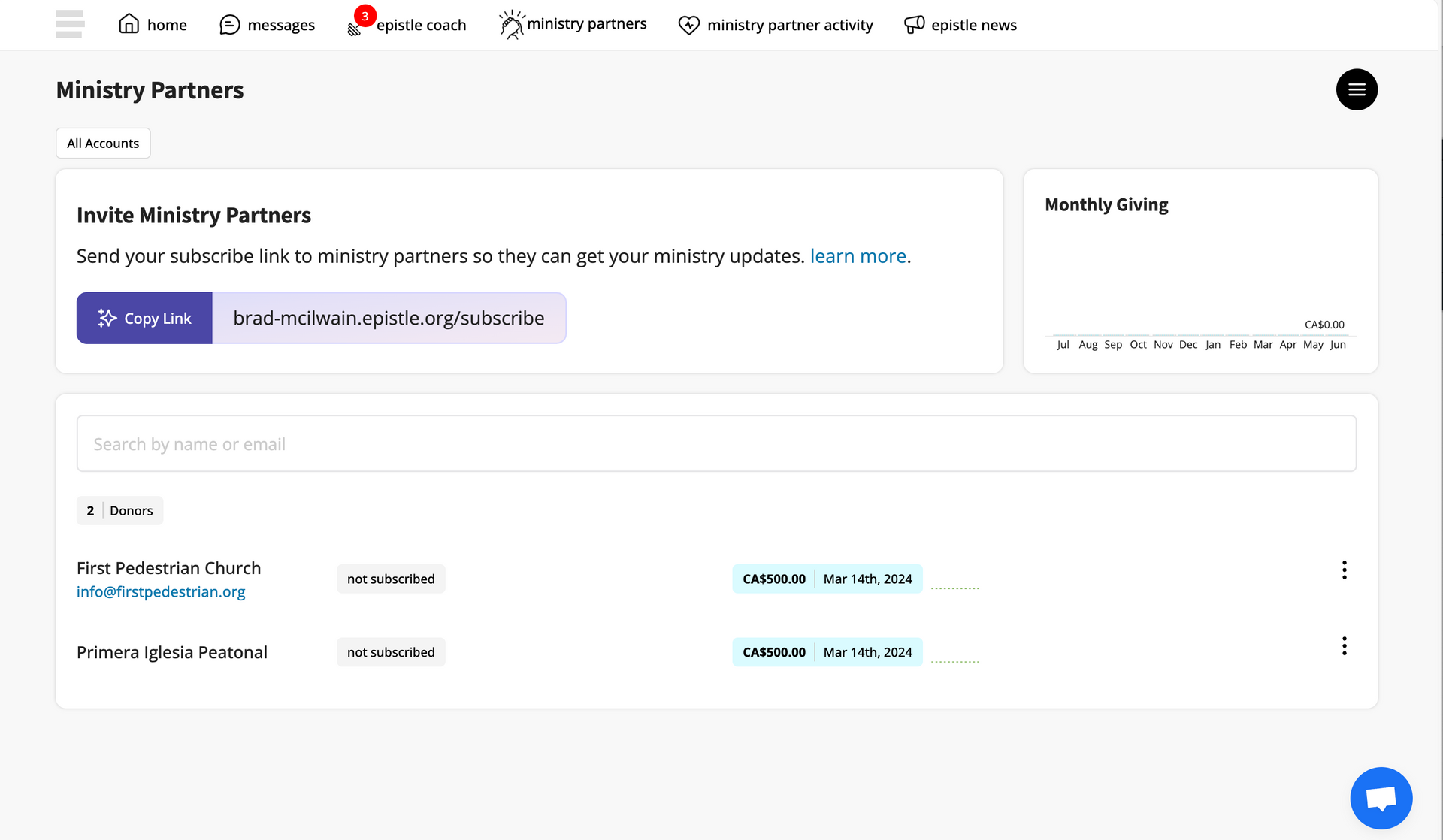Image resolution: width=1443 pixels, height=840 pixels.
Task: Click the CA$0.00 chart value
Action: coord(1324,325)
